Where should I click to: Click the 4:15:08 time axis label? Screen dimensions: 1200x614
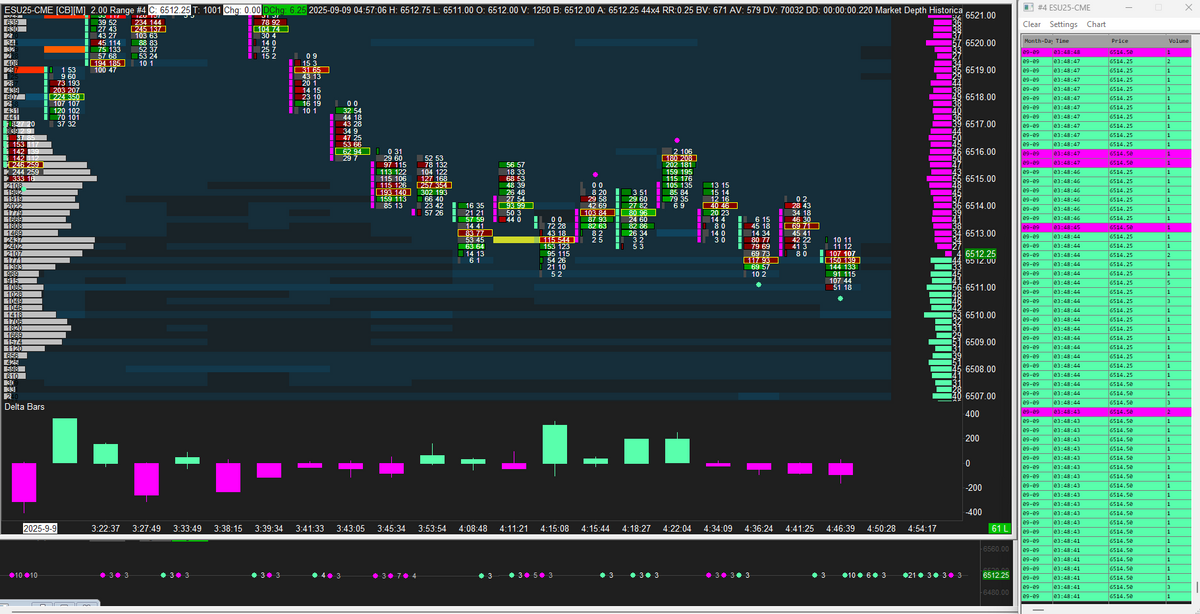(x=554, y=528)
